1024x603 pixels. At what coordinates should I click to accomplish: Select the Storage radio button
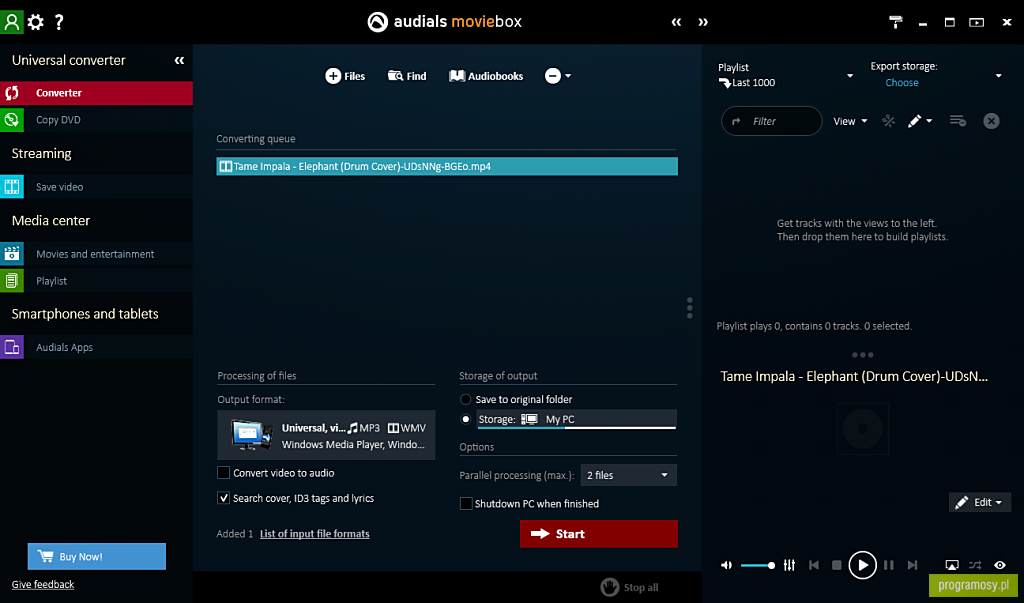click(x=466, y=419)
